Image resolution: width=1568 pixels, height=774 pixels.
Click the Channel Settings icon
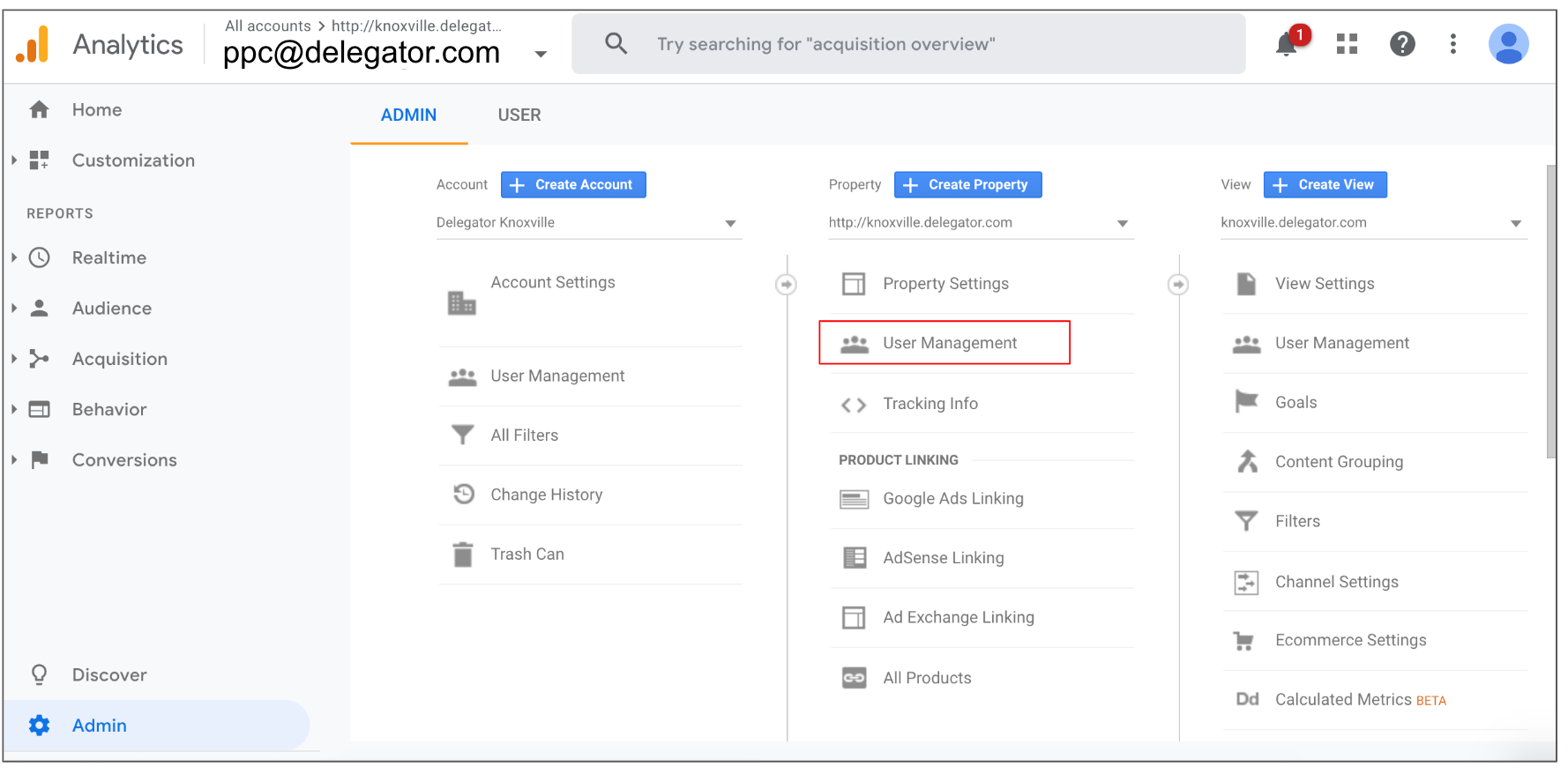click(1246, 582)
